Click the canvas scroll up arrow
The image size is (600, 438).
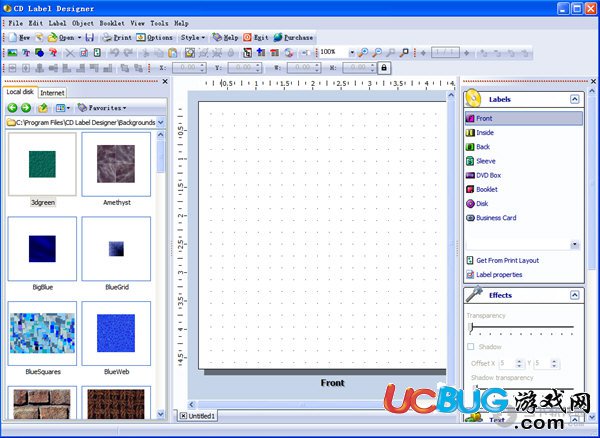pyautogui.click(x=452, y=95)
